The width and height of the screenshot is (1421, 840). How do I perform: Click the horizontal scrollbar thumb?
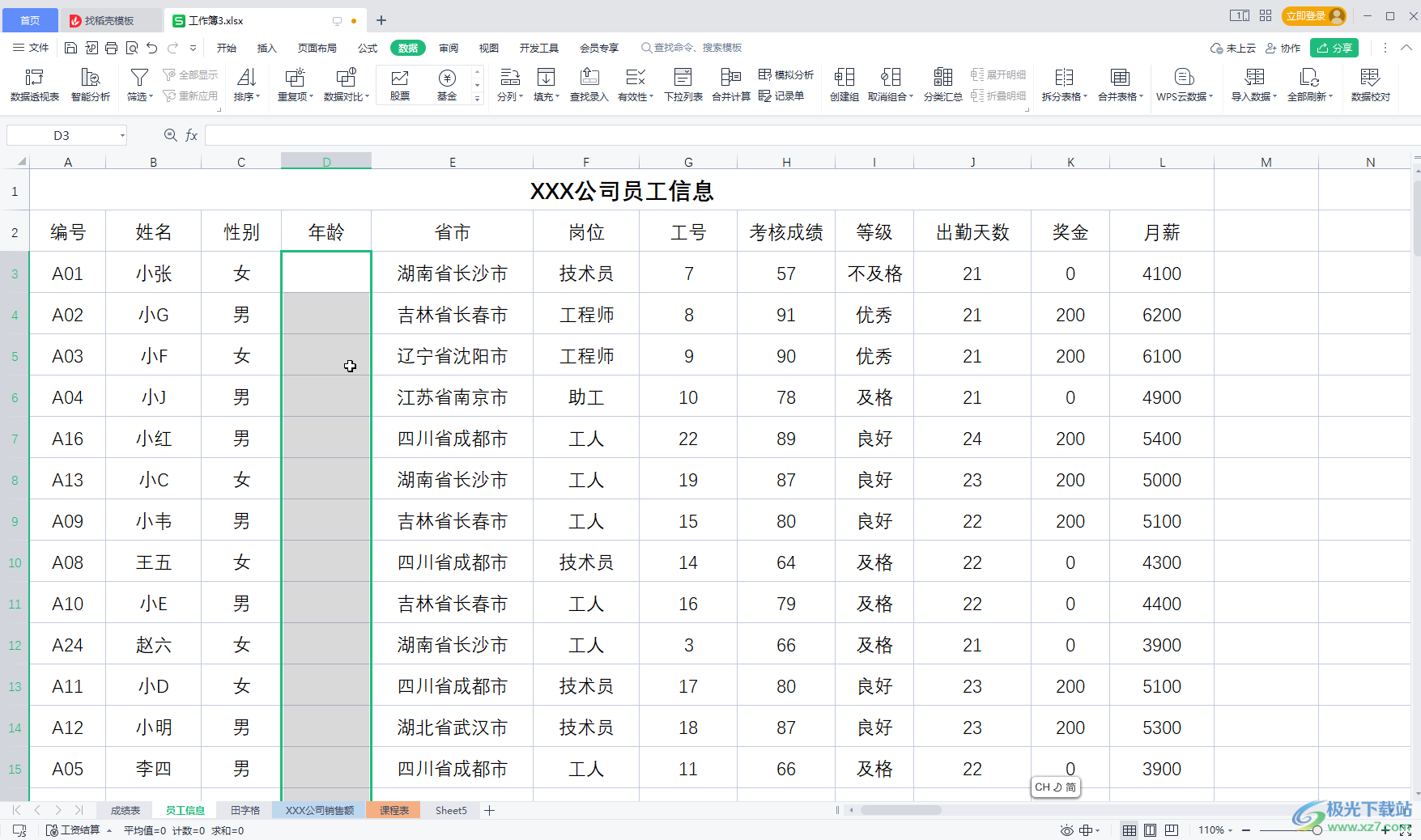coord(900,810)
